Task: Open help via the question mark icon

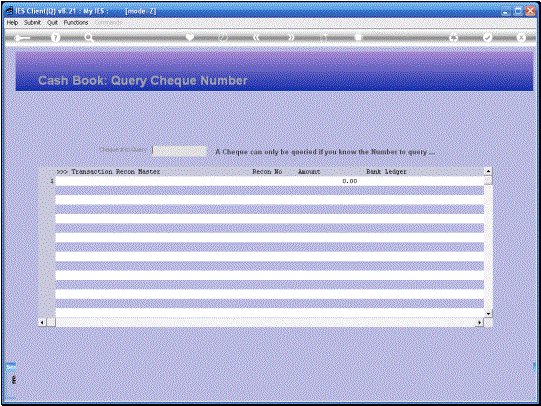Action: click(55, 38)
